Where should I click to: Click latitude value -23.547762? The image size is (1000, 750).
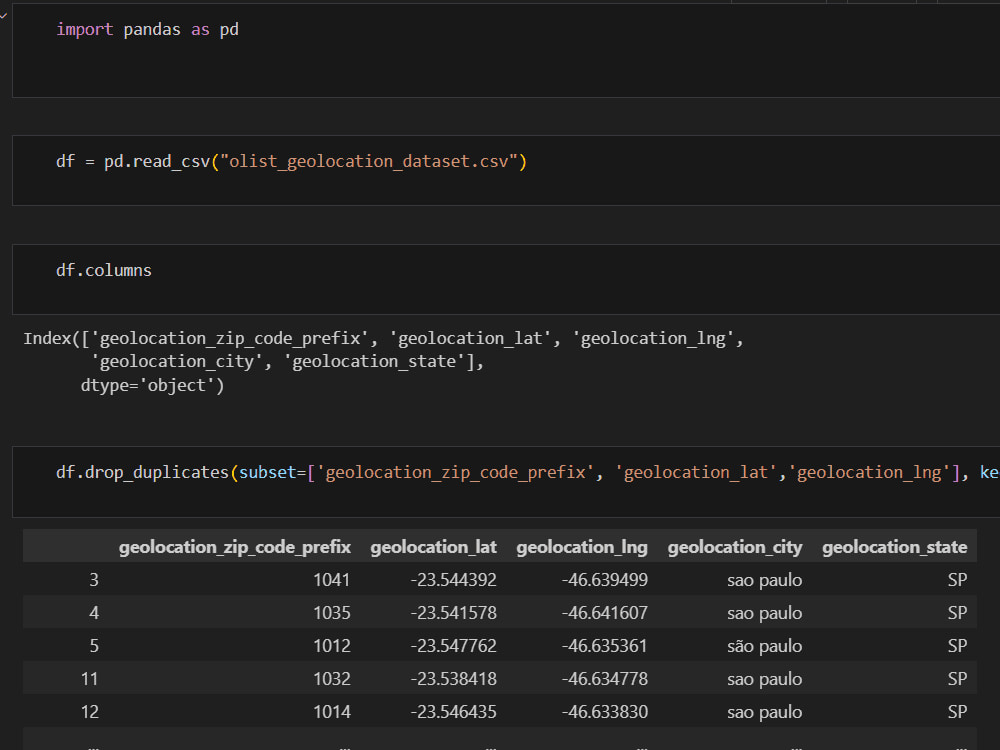tap(453, 646)
